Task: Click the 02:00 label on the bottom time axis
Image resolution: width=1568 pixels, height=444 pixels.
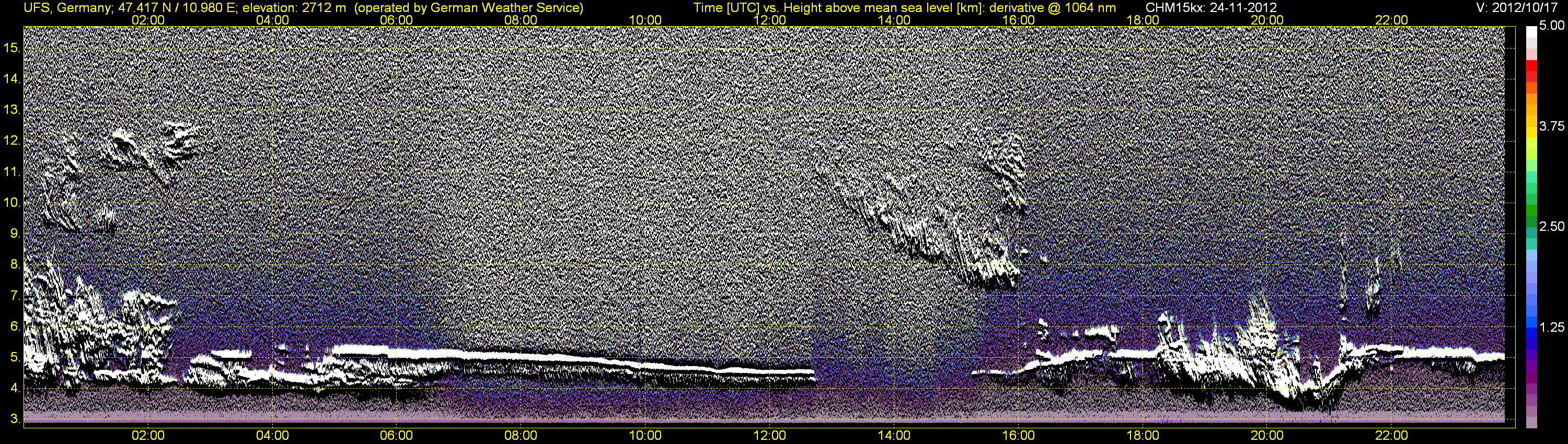Action: [x=148, y=436]
